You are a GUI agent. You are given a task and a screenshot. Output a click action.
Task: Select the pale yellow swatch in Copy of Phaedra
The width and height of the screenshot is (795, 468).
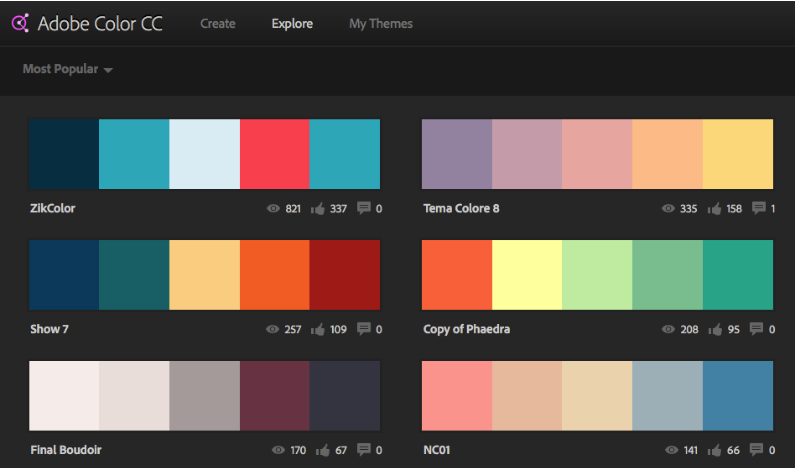[527, 275]
